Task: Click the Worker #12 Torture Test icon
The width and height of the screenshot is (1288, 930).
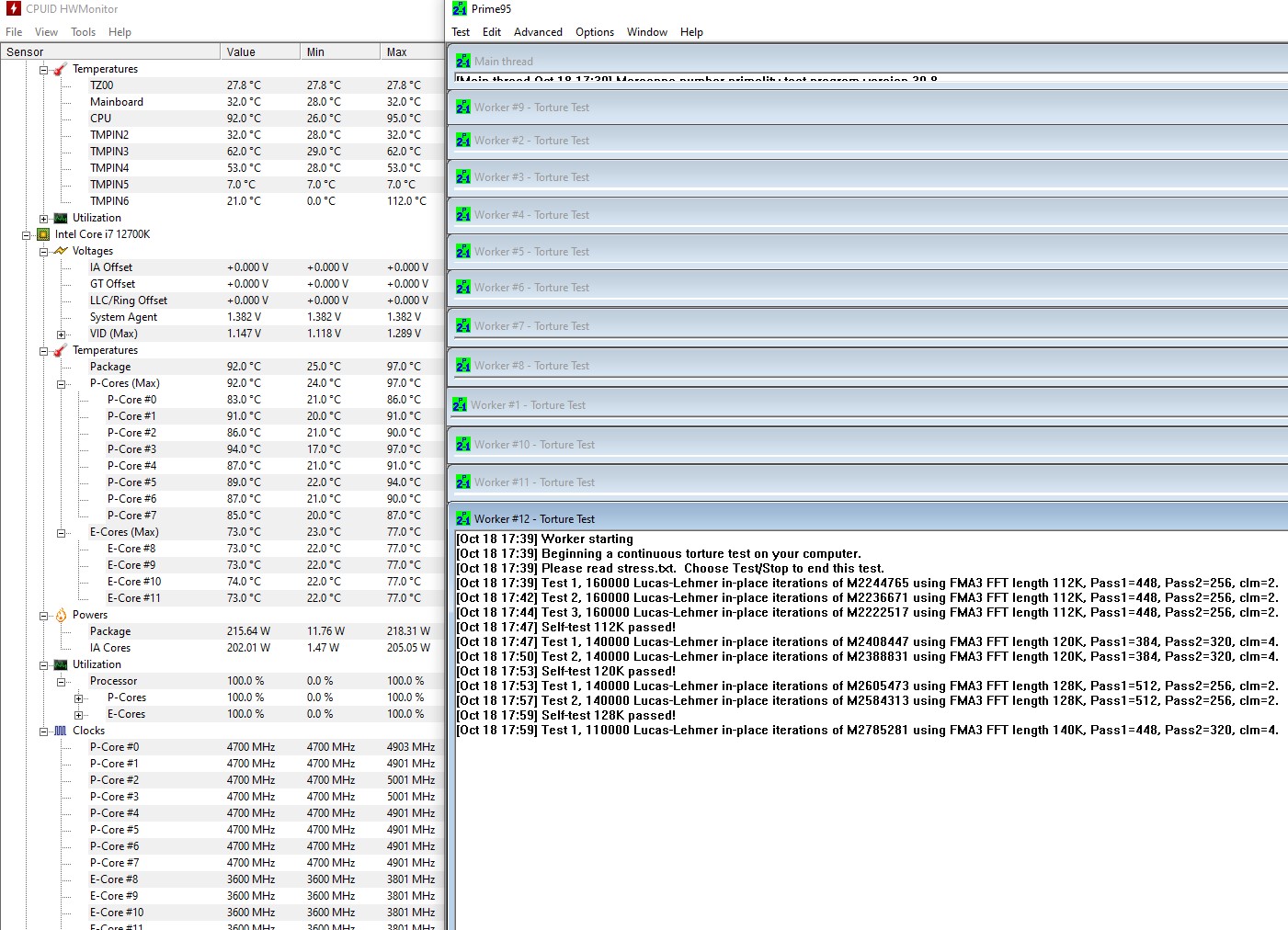Action: click(x=463, y=519)
